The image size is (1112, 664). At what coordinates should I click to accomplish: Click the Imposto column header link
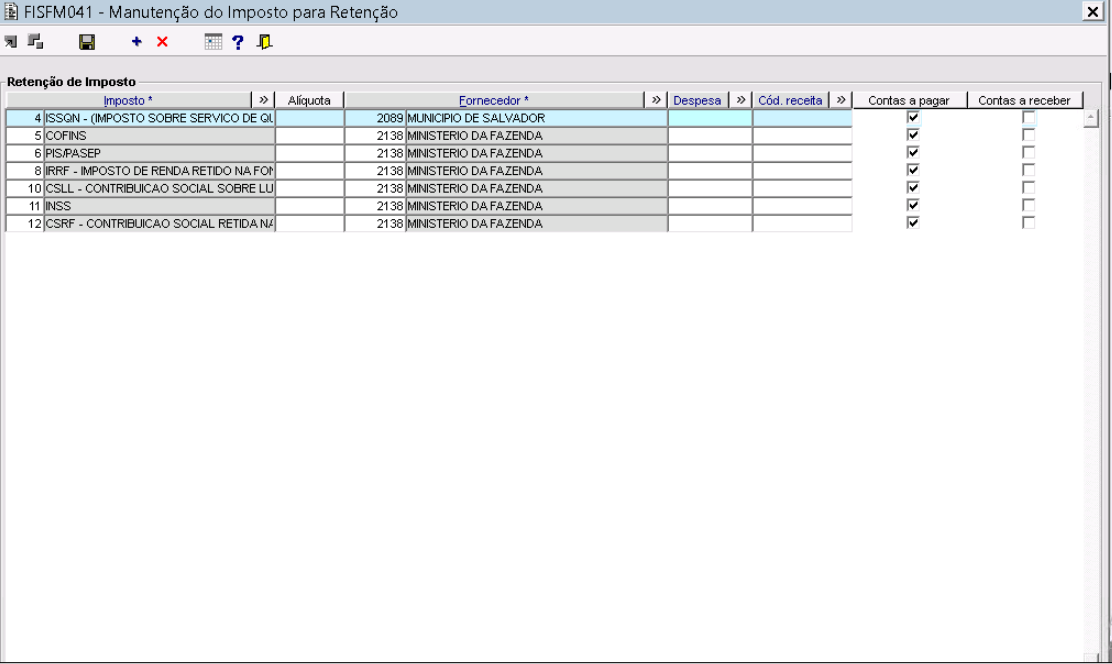point(128,101)
